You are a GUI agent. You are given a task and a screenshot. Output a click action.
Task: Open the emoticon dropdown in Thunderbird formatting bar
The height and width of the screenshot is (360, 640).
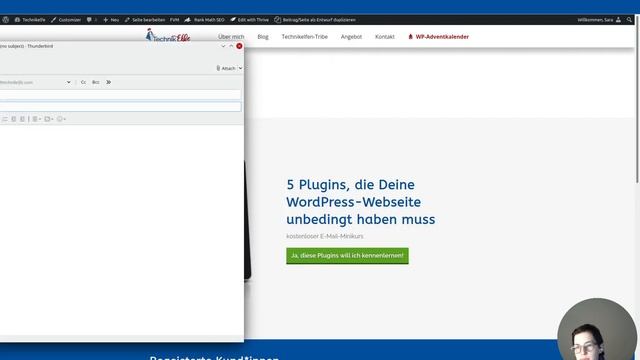click(x=61, y=119)
